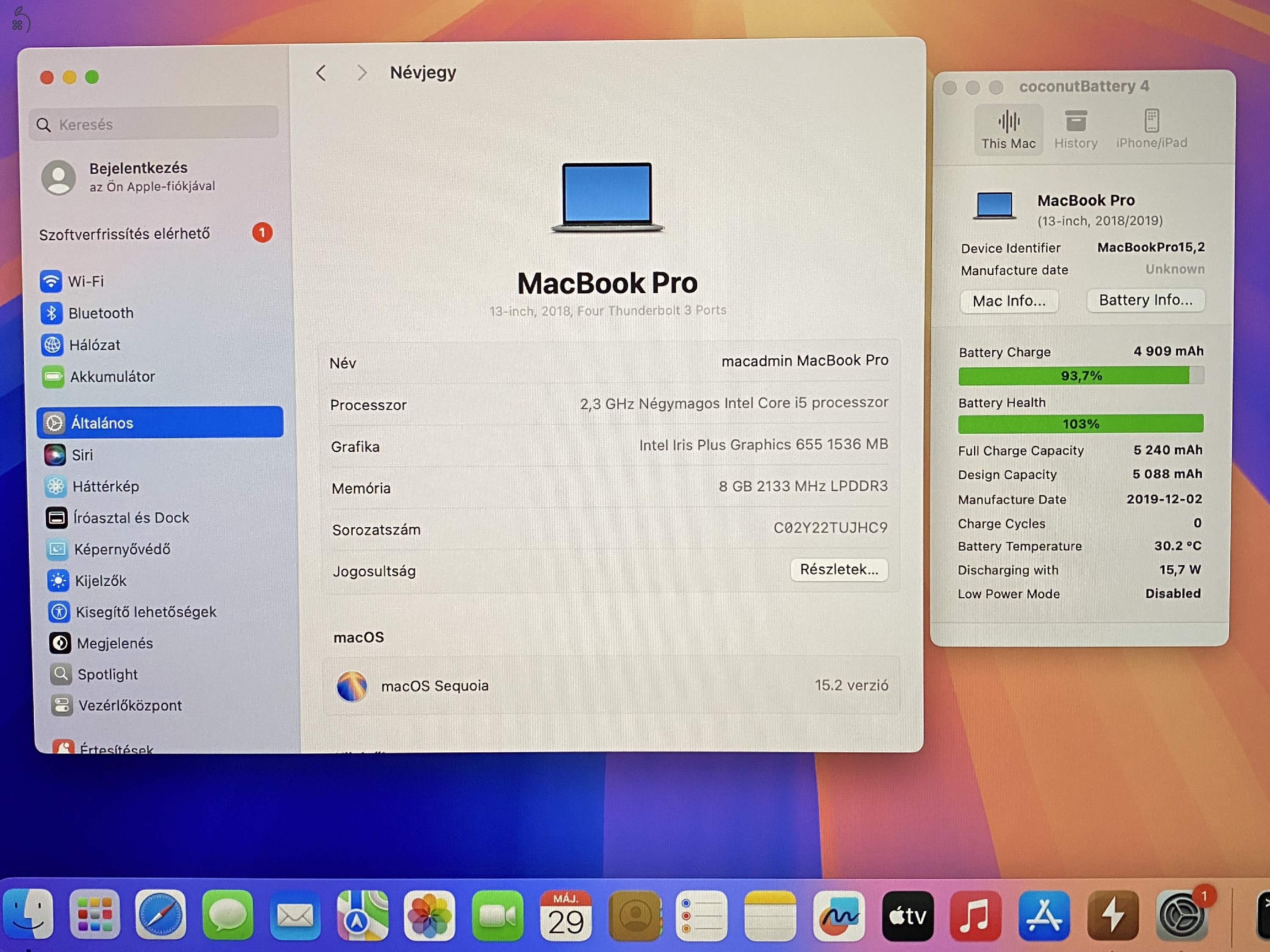Click Intel Iris Plus Graphics 655 value
This screenshot has width=1270, height=952.
pos(763,444)
